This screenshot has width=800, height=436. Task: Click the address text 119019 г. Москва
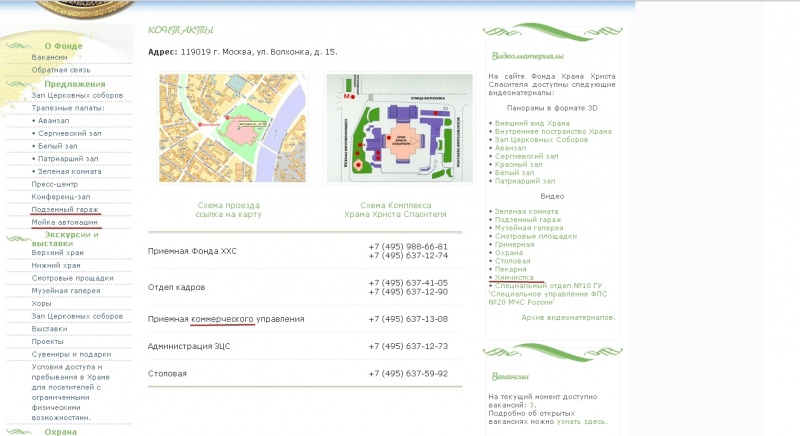(259, 52)
